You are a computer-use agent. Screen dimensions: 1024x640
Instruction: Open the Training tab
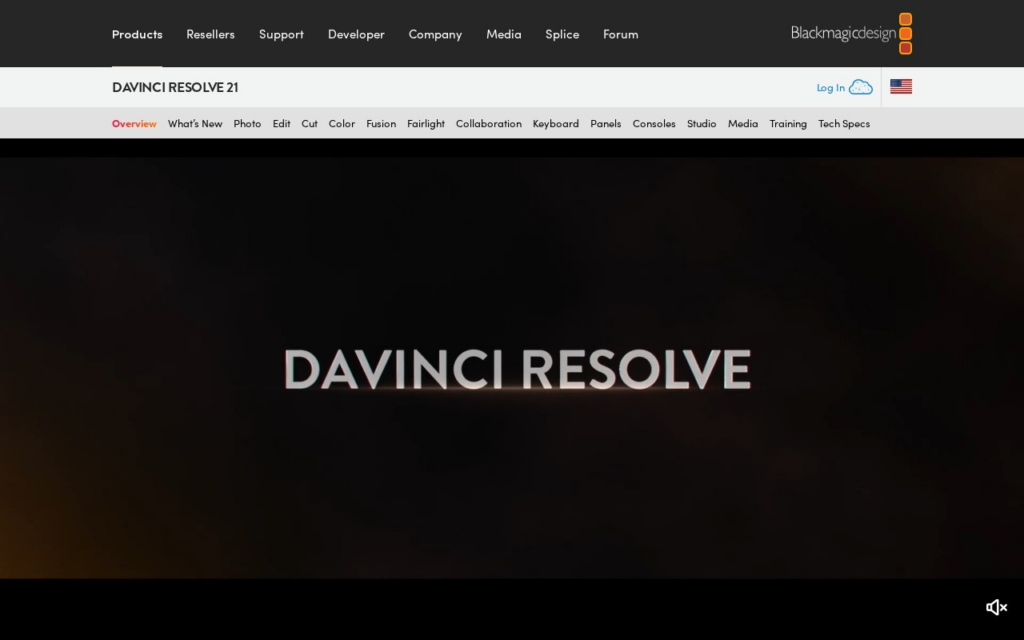(x=788, y=123)
